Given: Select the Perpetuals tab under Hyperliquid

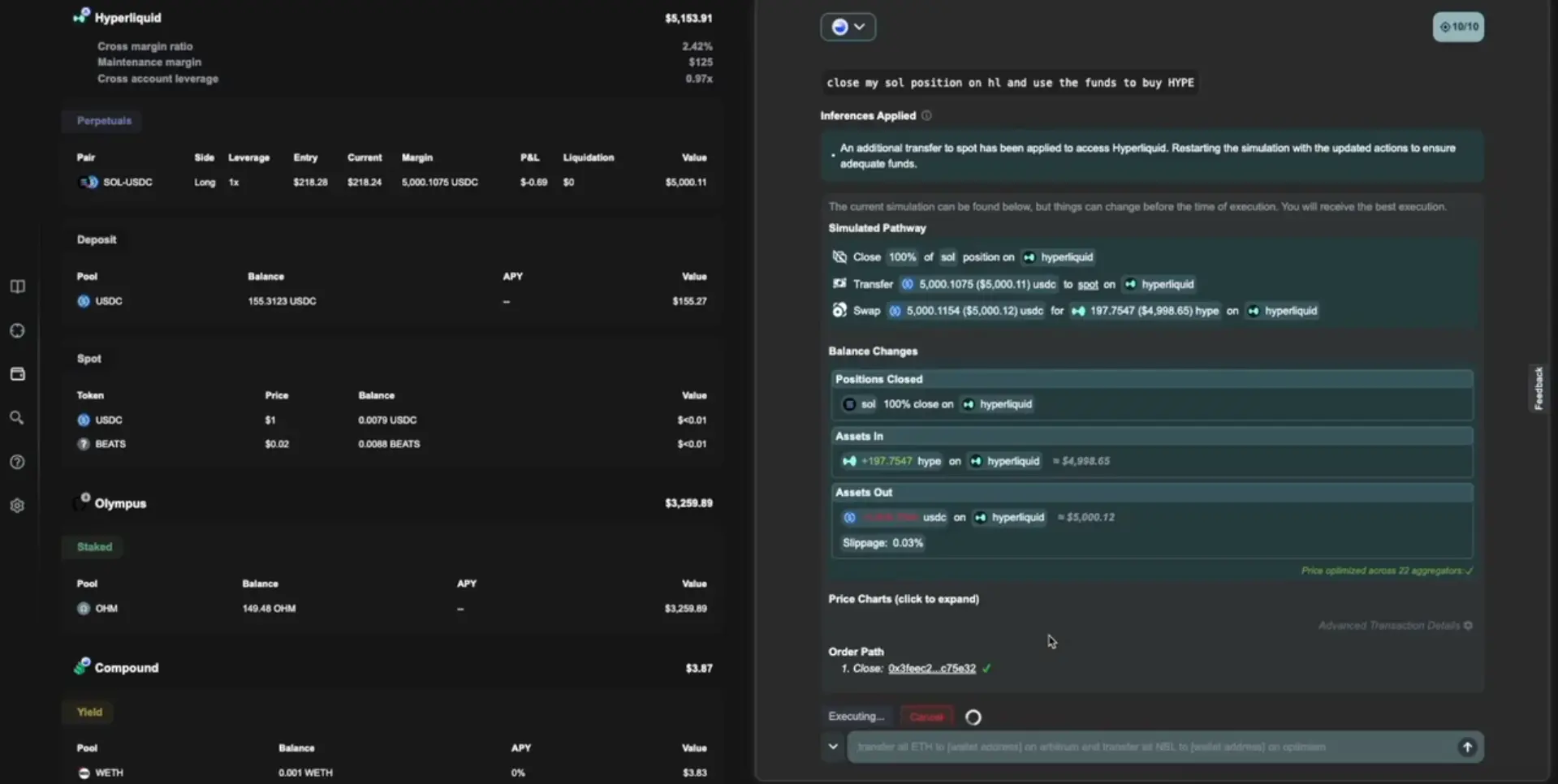Looking at the screenshot, I should click(103, 121).
